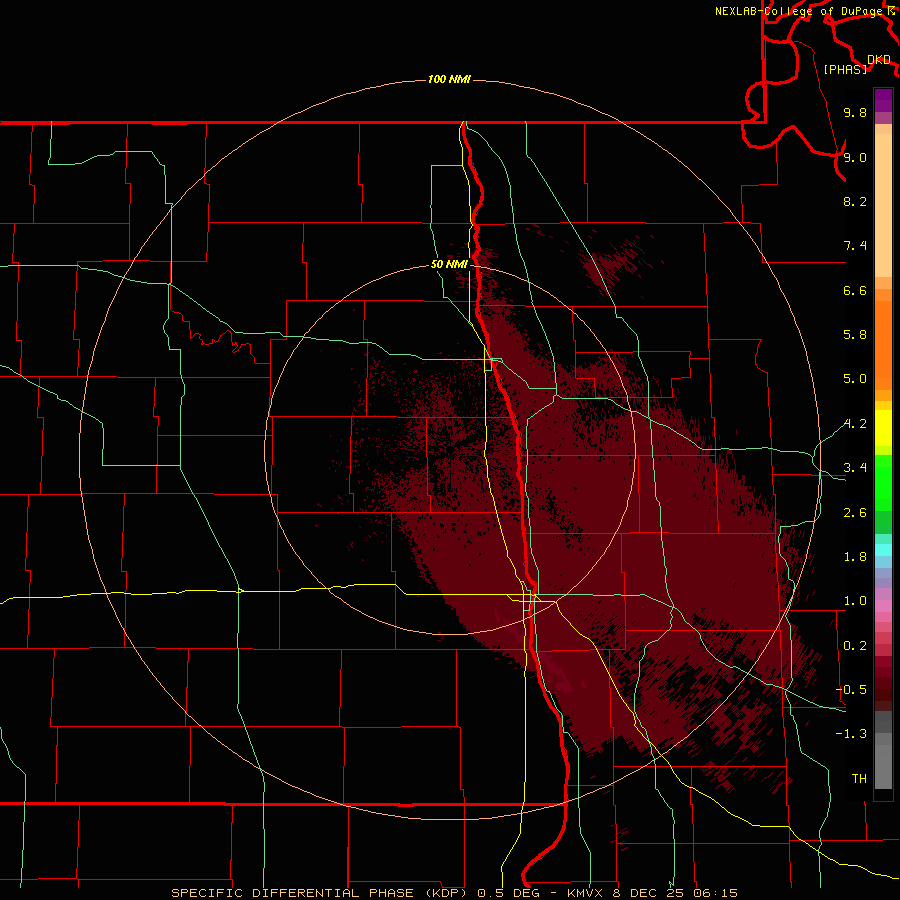Select the 9.8 colorbar value
This screenshot has height=900, width=900.
855,112
